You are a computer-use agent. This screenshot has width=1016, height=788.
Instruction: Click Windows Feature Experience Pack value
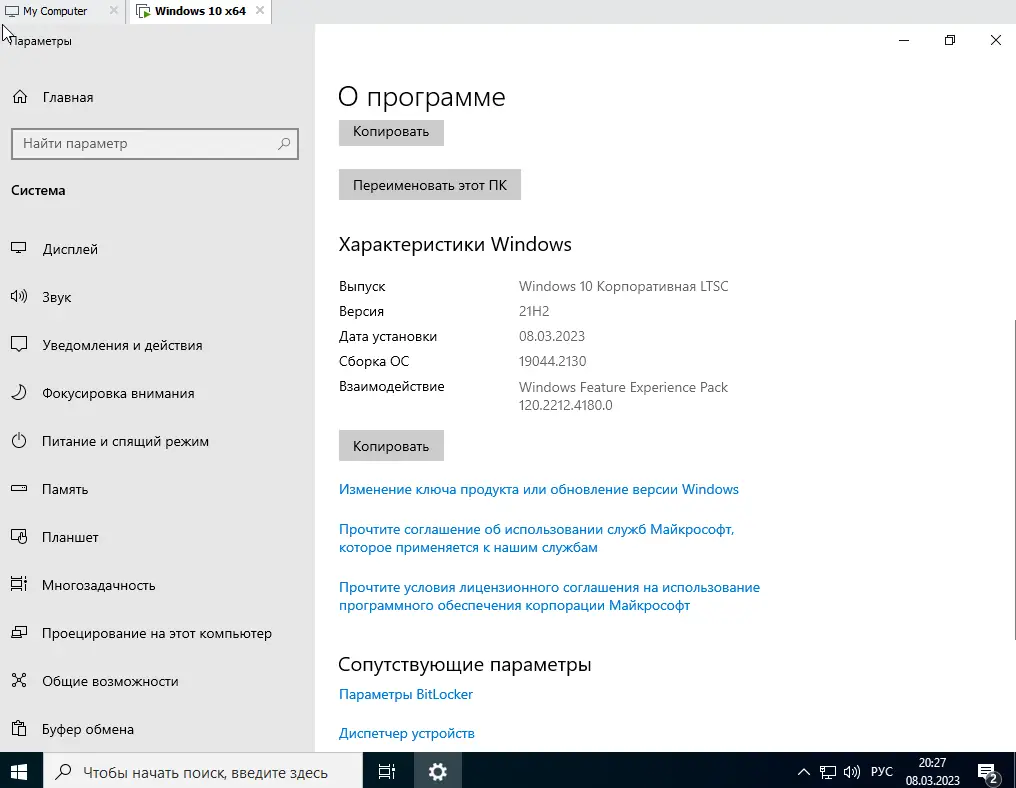[x=623, y=396]
